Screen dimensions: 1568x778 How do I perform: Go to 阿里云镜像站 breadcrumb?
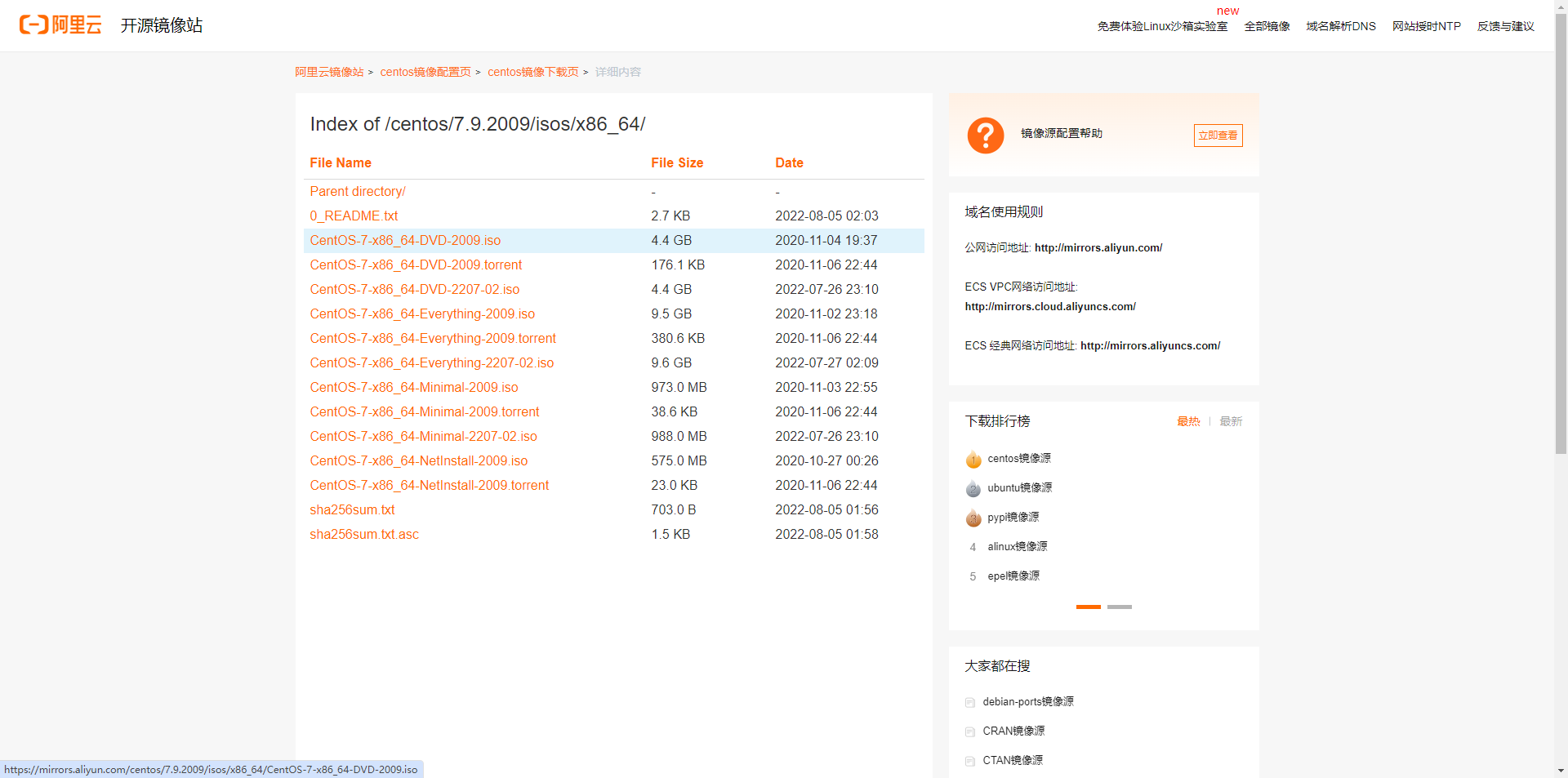(329, 72)
